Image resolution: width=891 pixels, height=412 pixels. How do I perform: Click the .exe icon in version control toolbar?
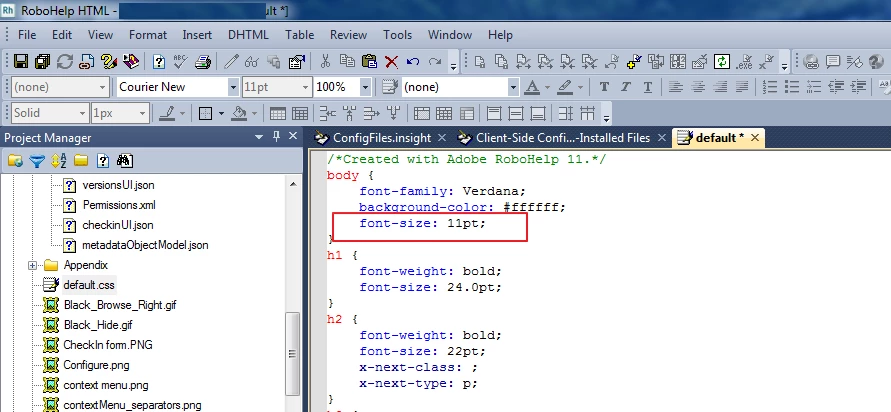click(744, 61)
